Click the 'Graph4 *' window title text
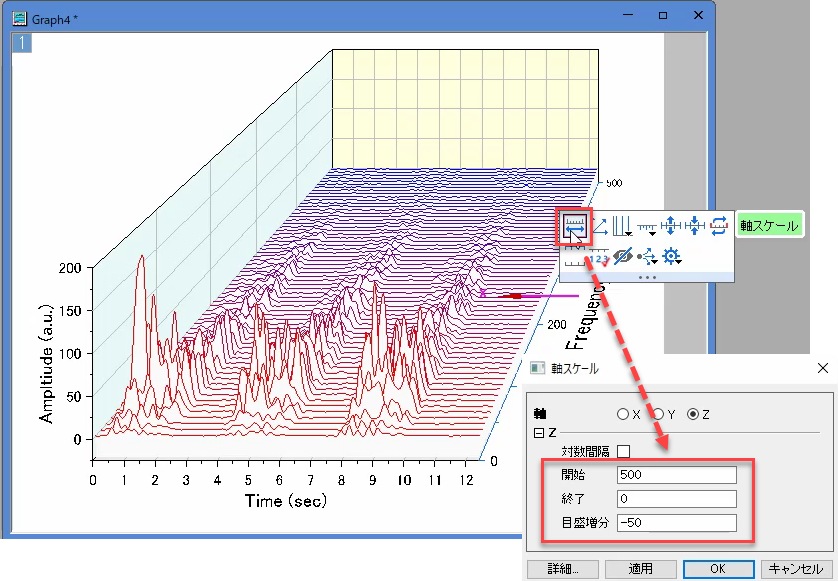 coord(55,20)
